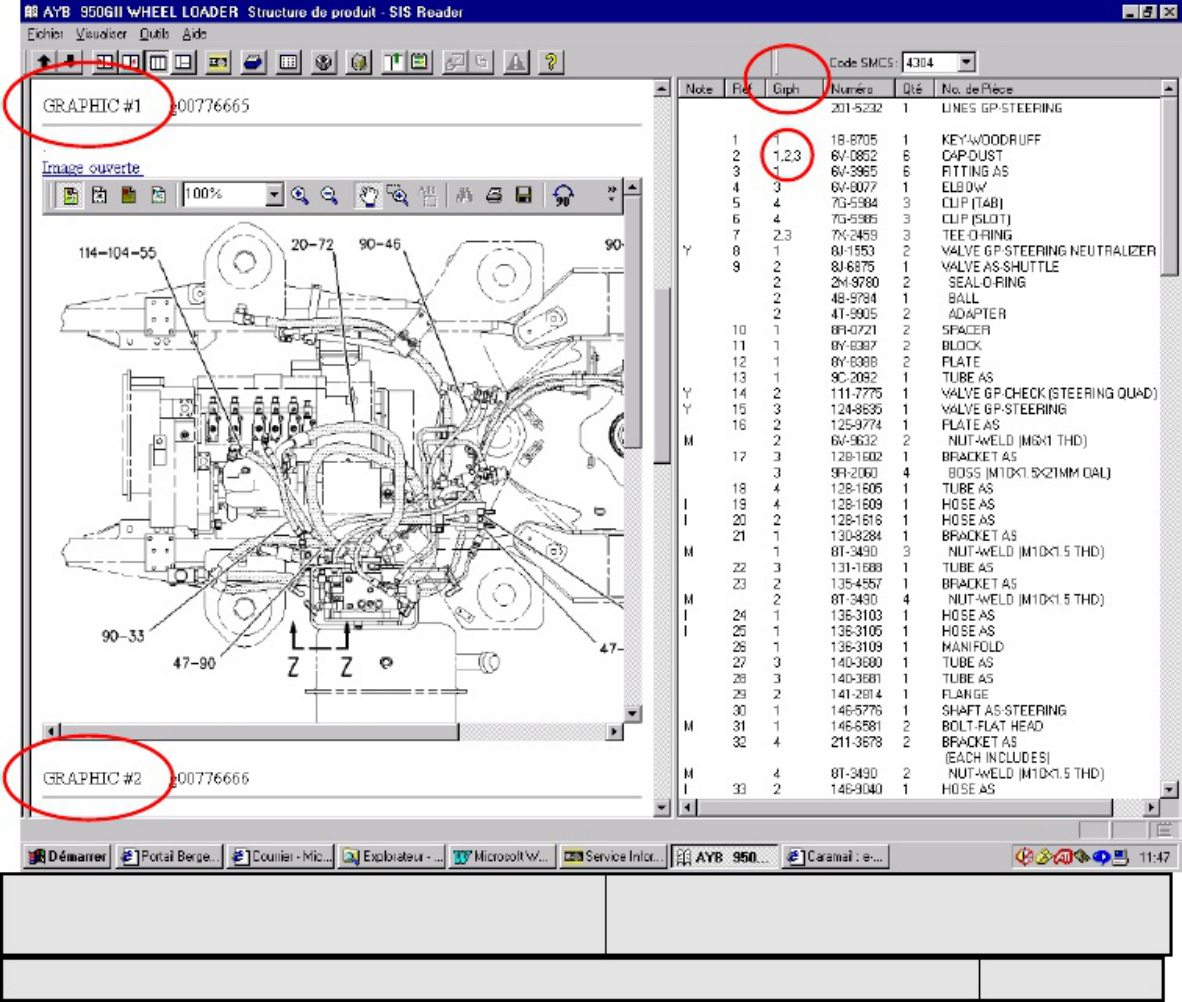Screen dimensions: 1182x1002
Task: Select the KEY-WOODRUFF parts row
Action: 919,139
